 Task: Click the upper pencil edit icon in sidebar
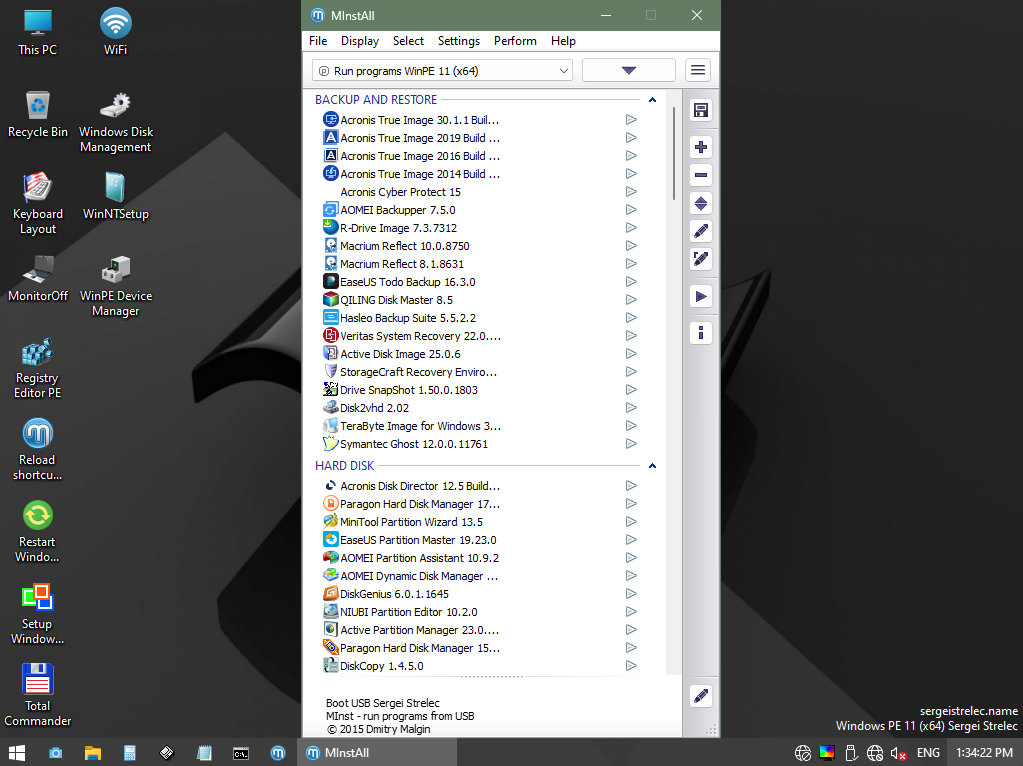pyautogui.click(x=701, y=231)
